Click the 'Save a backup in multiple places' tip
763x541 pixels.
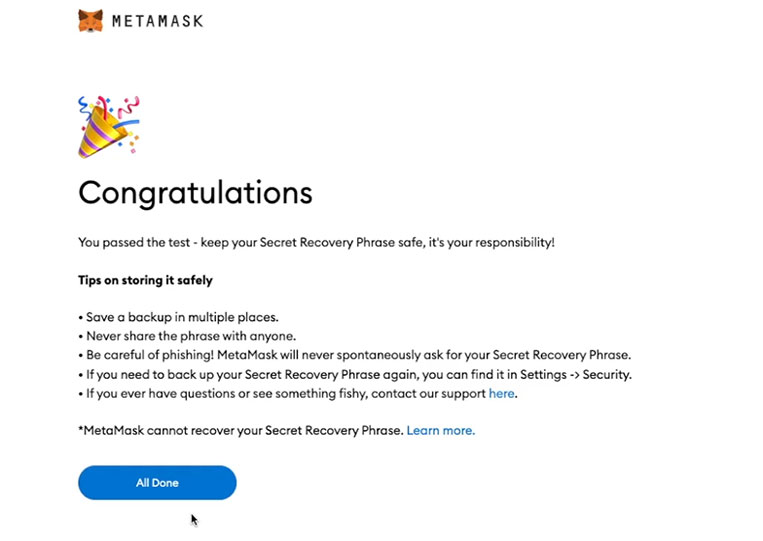(179, 317)
